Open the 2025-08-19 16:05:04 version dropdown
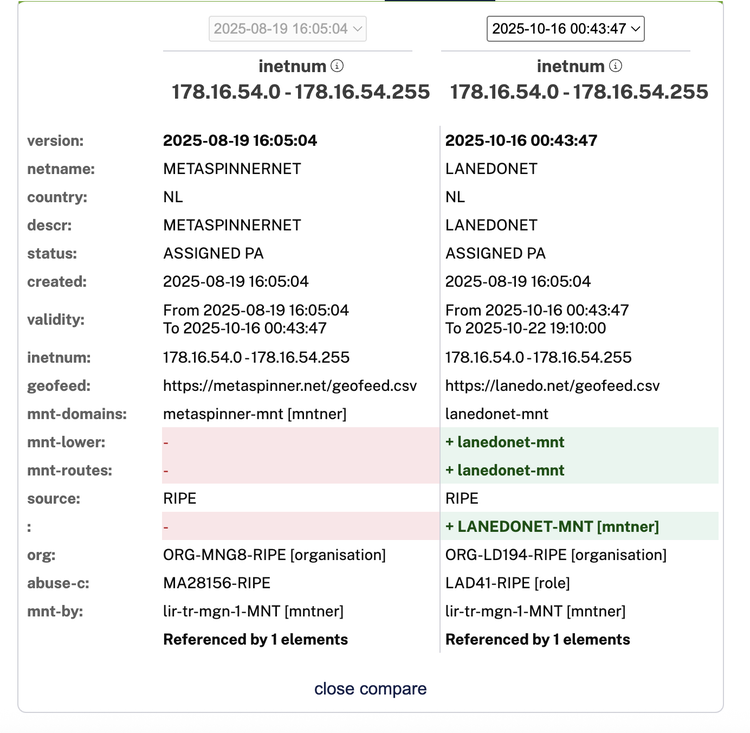The height and width of the screenshot is (733, 750). [288, 29]
